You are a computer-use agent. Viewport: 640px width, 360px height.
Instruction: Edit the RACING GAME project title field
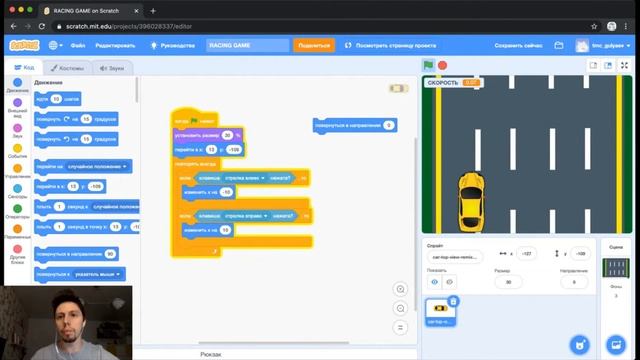(x=247, y=45)
